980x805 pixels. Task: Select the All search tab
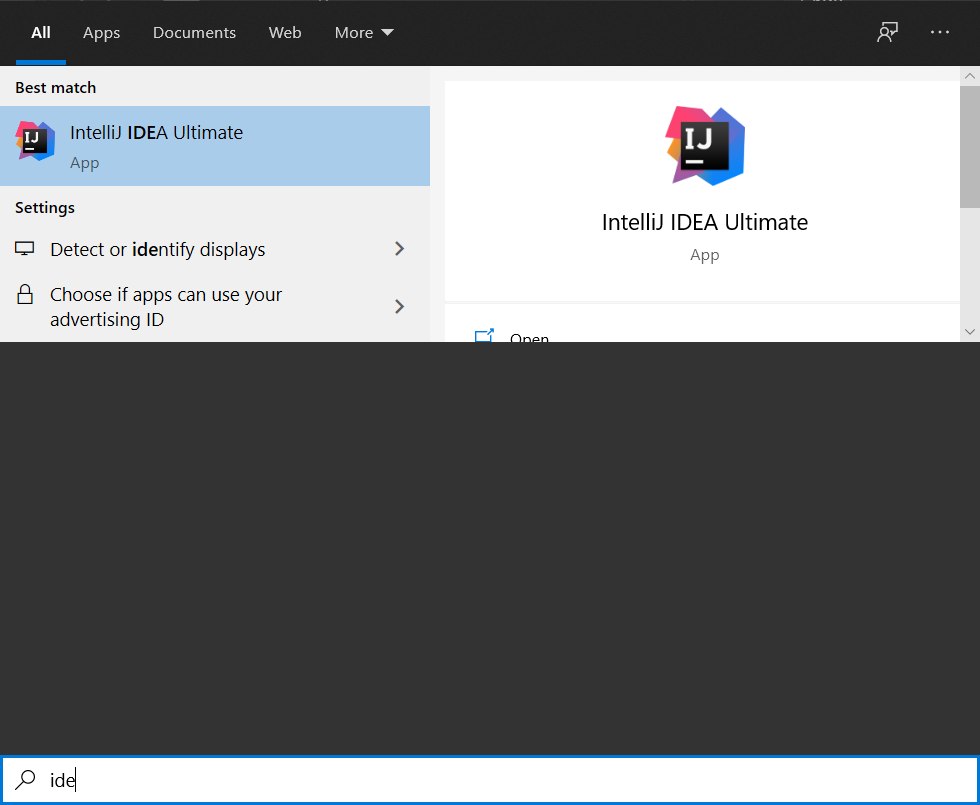[41, 32]
